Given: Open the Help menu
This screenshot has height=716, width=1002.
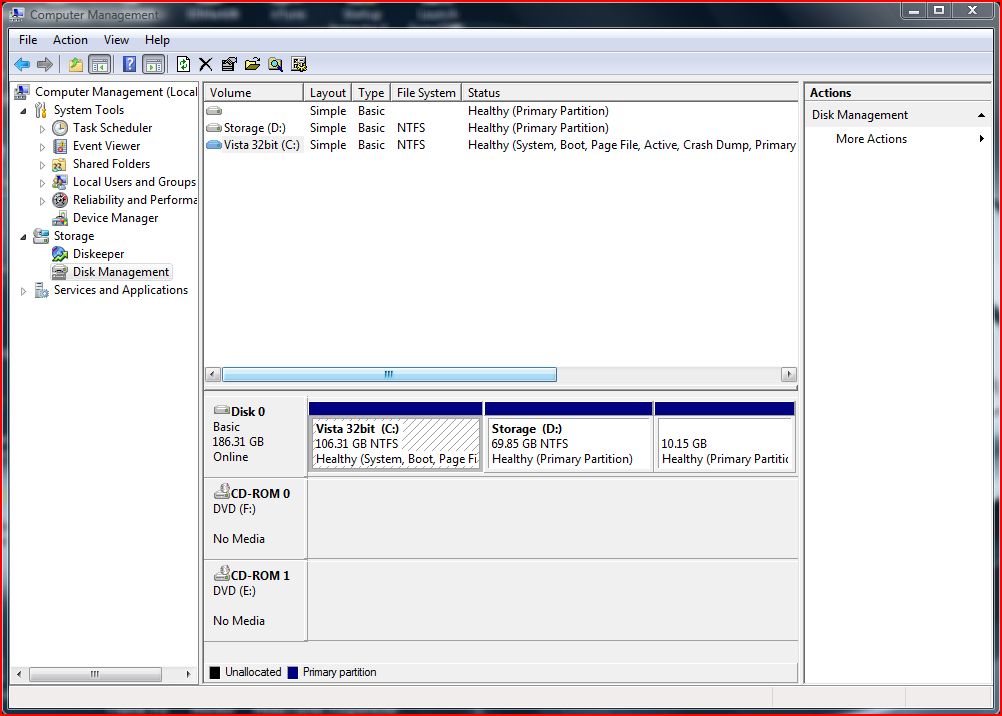Looking at the screenshot, I should point(157,40).
